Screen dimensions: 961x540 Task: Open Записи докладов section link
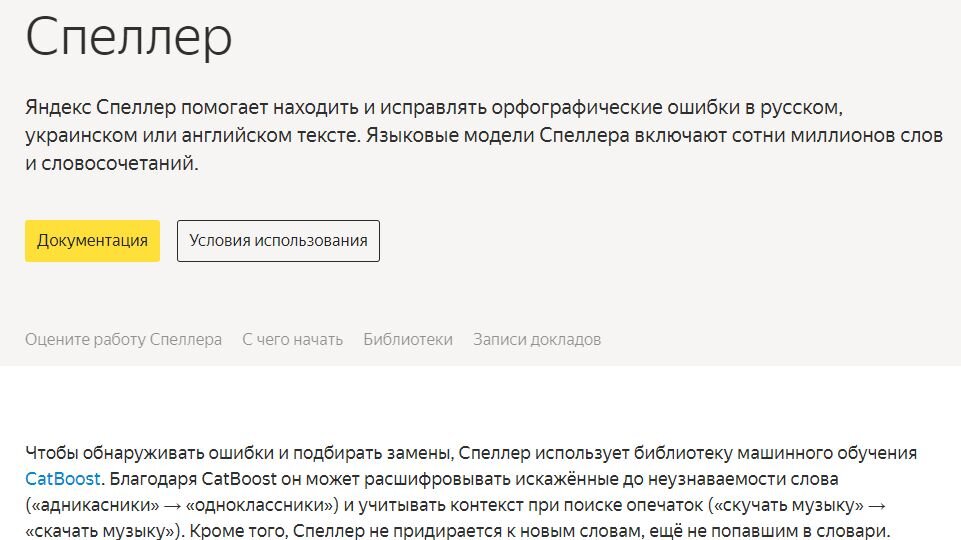click(537, 340)
